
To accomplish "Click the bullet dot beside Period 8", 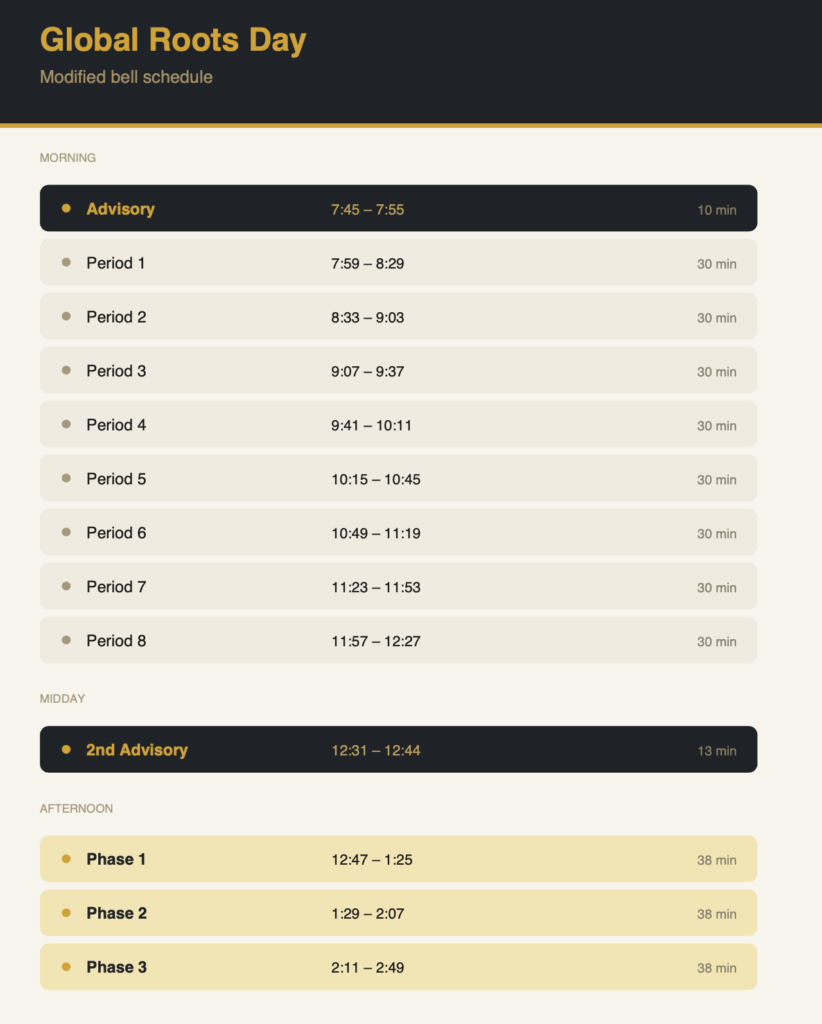I will coord(66,640).
